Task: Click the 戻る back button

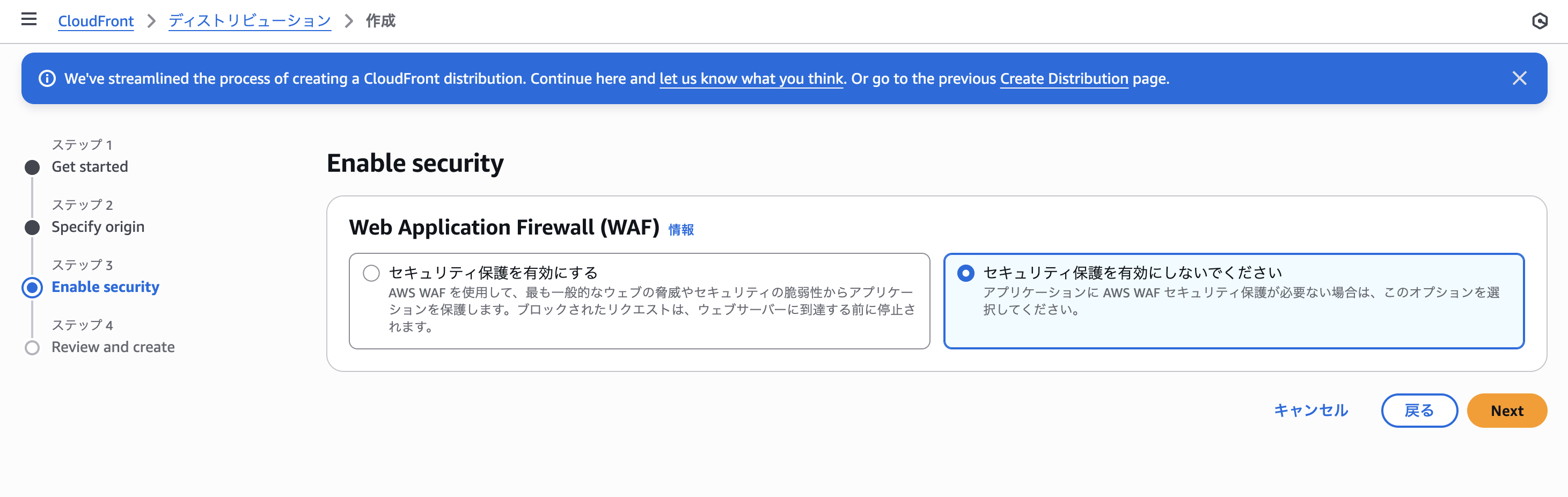Action: pyautogui.click(x=1419, y=411)
